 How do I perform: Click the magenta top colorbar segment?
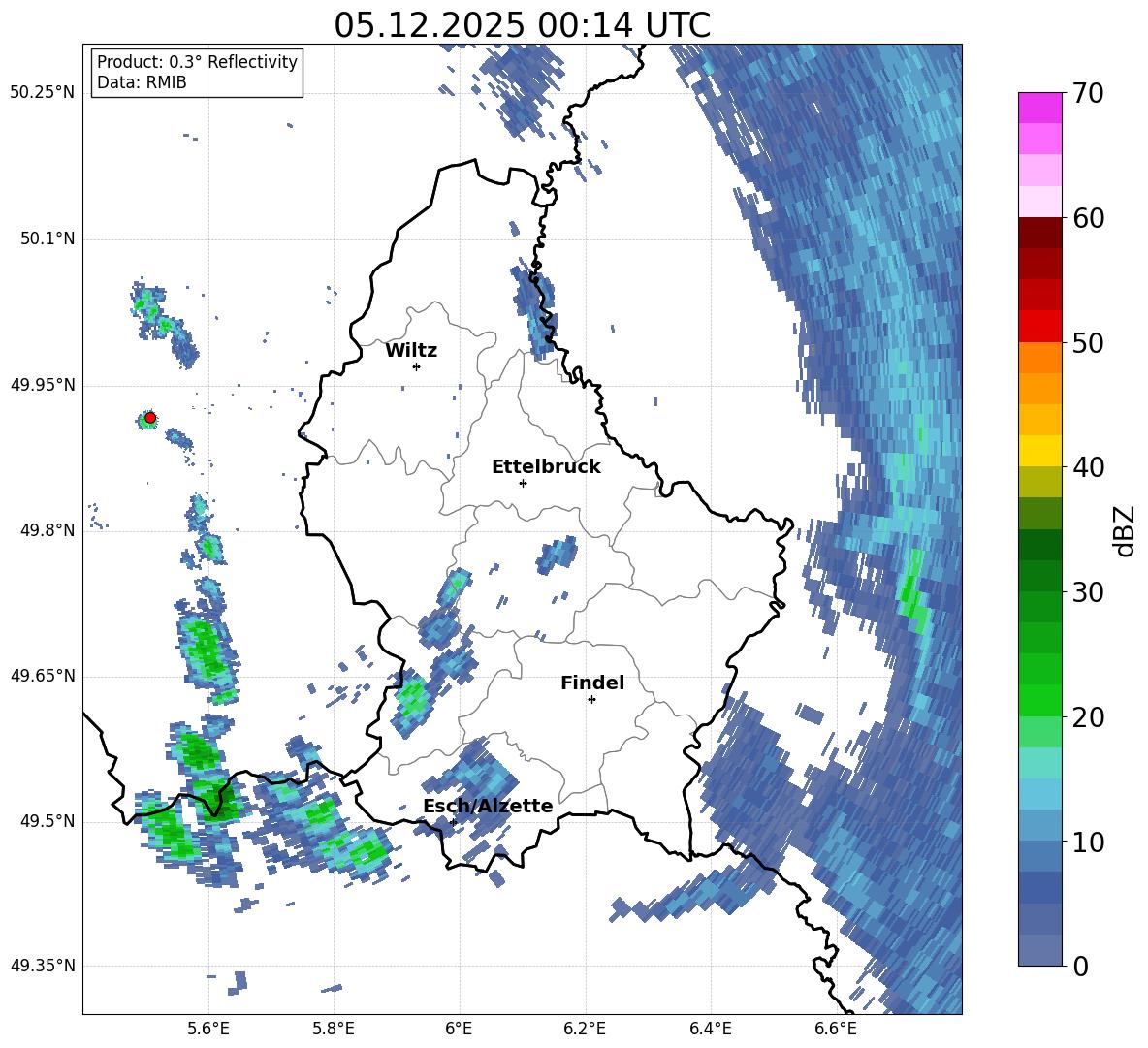click(1039, 109)
